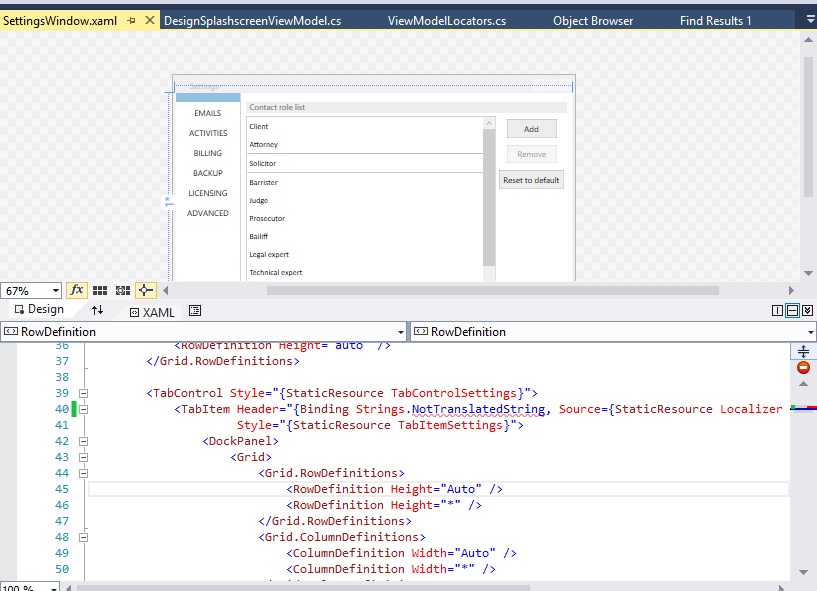Viewport: 817px width, 591px height.
Task: Pin the SettingsWindow.xaml tab
Action: coord(132,20)
